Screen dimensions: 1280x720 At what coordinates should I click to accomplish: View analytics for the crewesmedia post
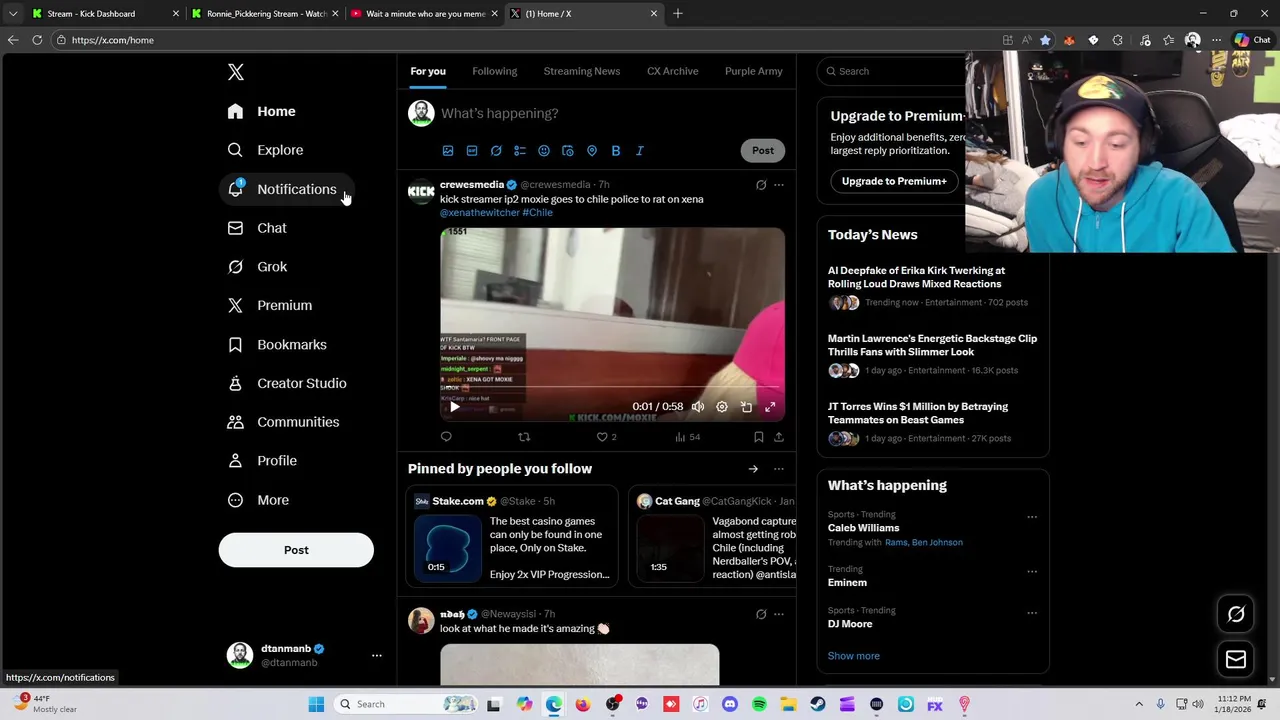687,437
